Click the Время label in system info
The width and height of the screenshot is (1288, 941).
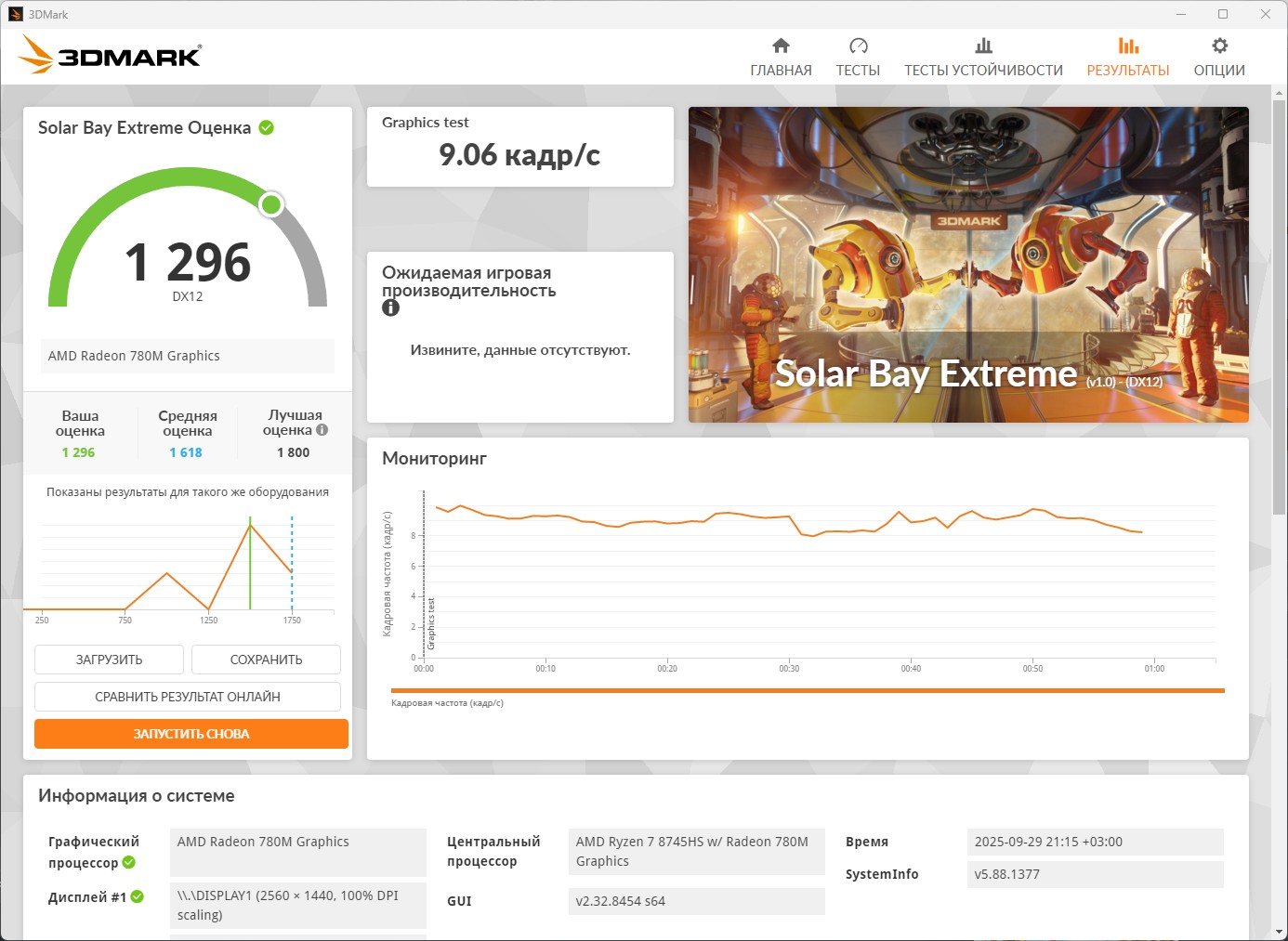click(x=867, y=842)
